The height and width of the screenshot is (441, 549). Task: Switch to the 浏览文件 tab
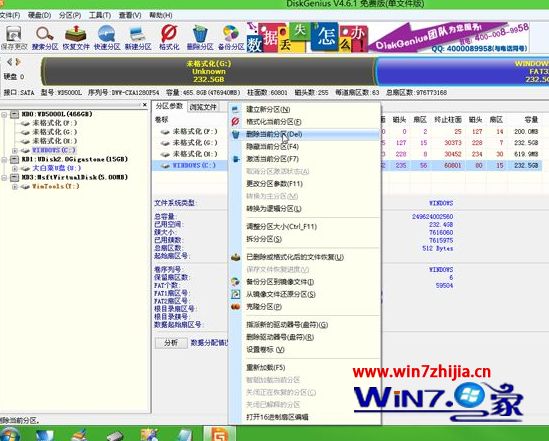(x=203, y=107)
